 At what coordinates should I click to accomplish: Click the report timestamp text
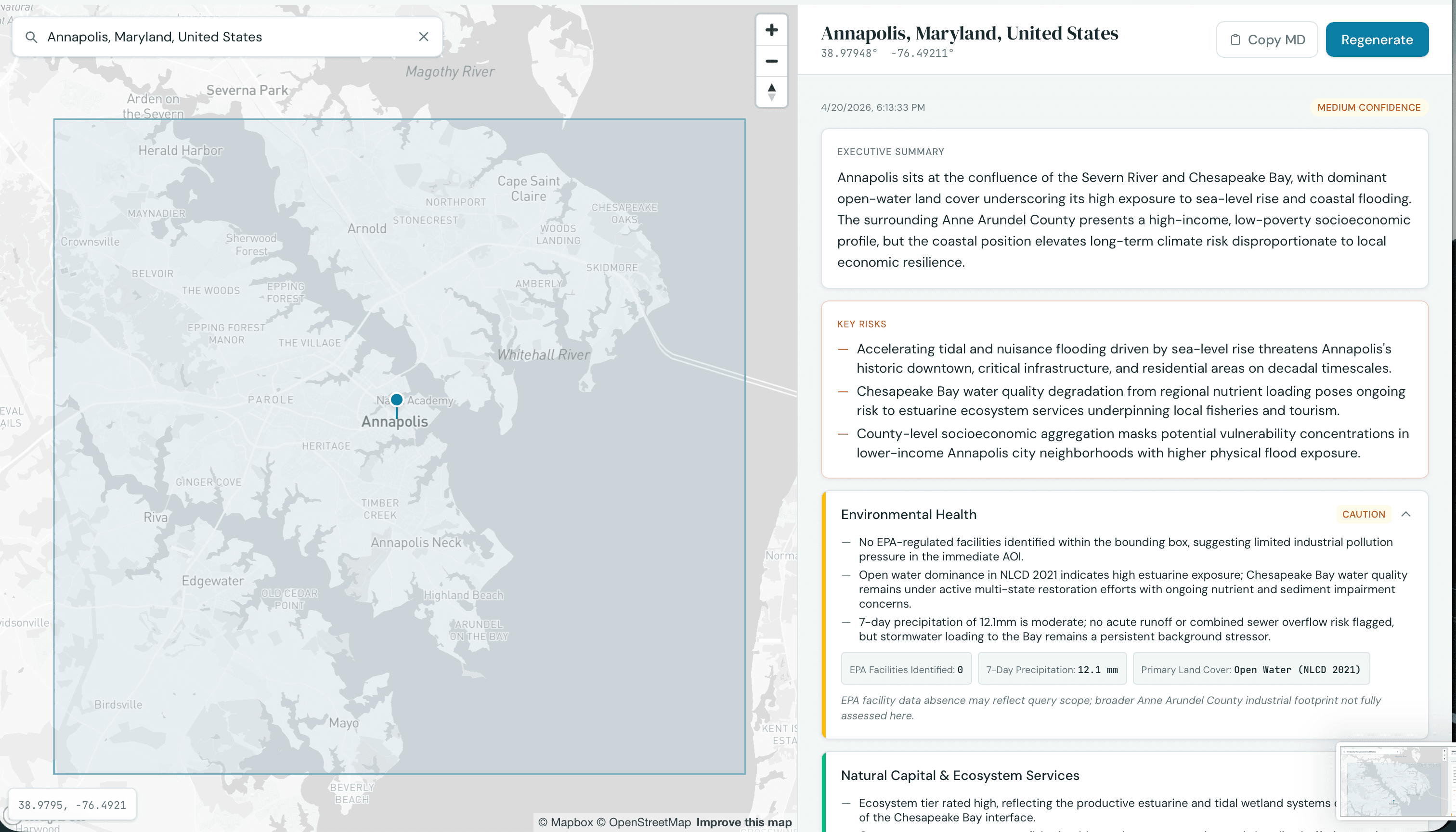(x=872, y=107)
